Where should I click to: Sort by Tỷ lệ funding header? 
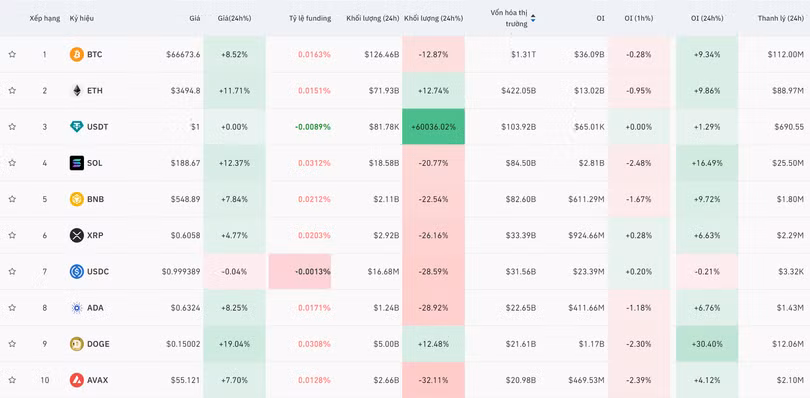(x=310, y=18)
